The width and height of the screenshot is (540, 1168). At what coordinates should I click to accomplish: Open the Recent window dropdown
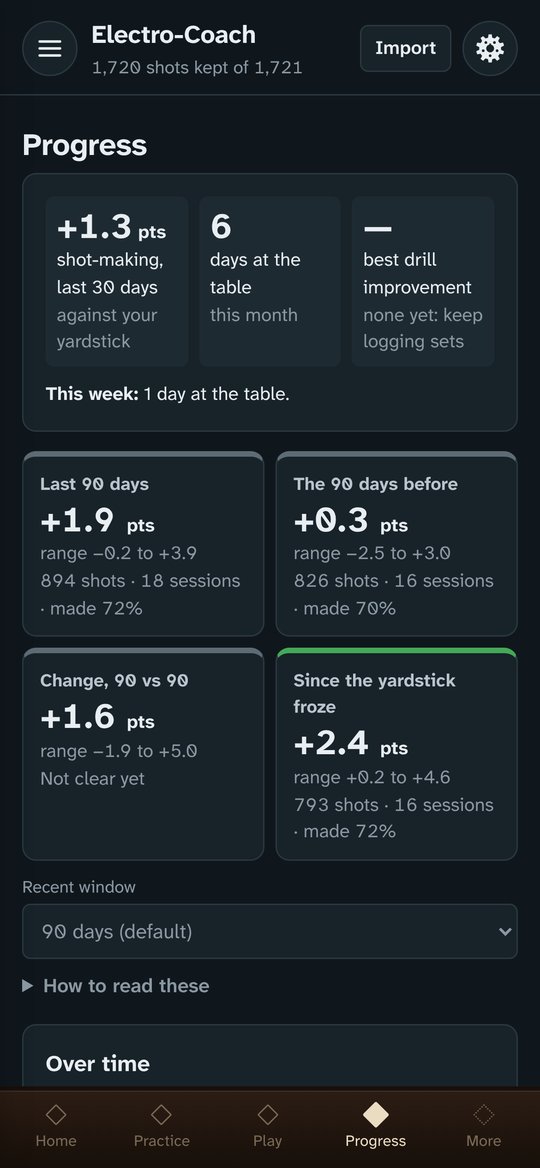270,931
